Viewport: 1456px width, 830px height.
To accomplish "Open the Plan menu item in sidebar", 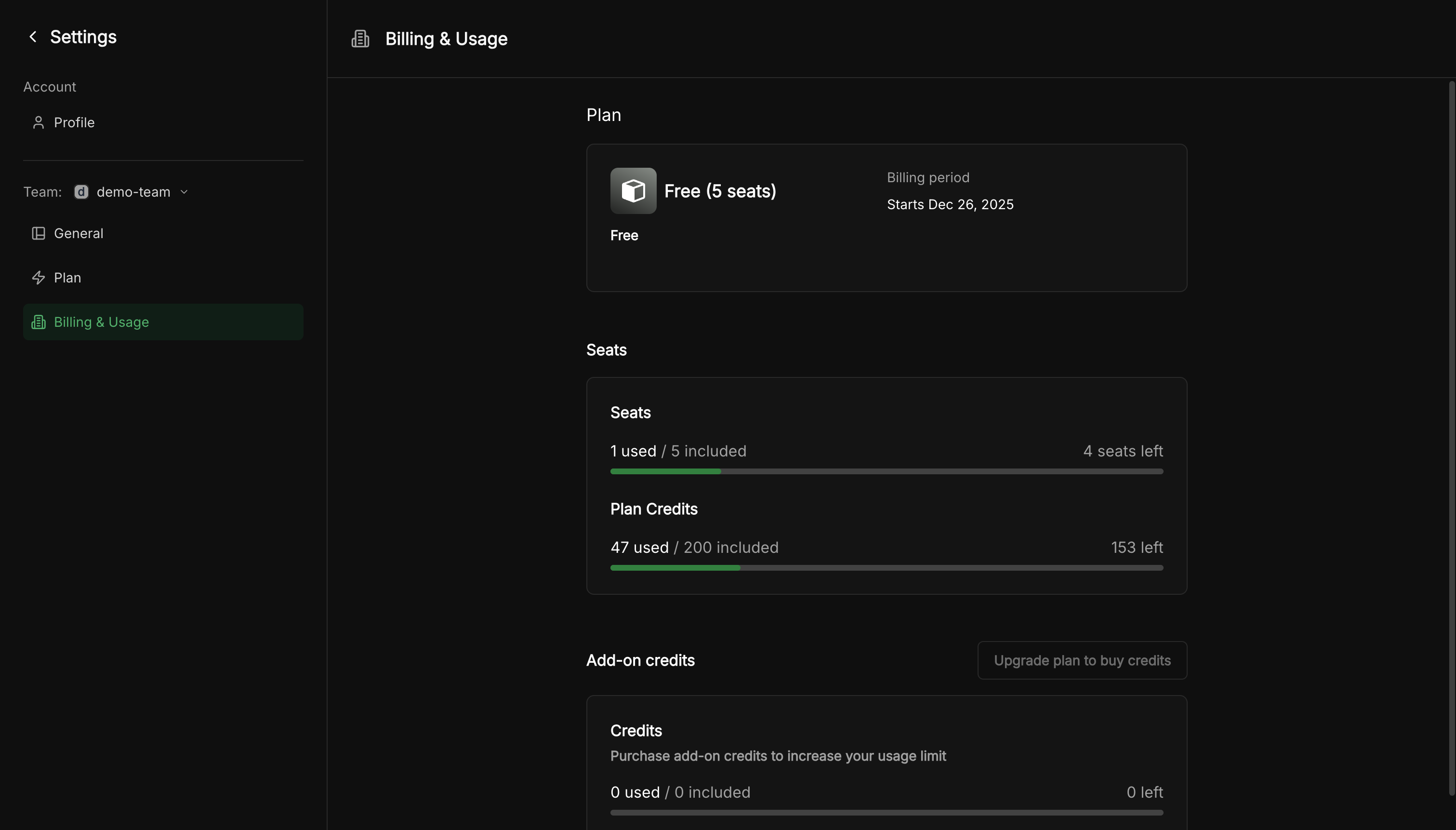I will point(67,278).
